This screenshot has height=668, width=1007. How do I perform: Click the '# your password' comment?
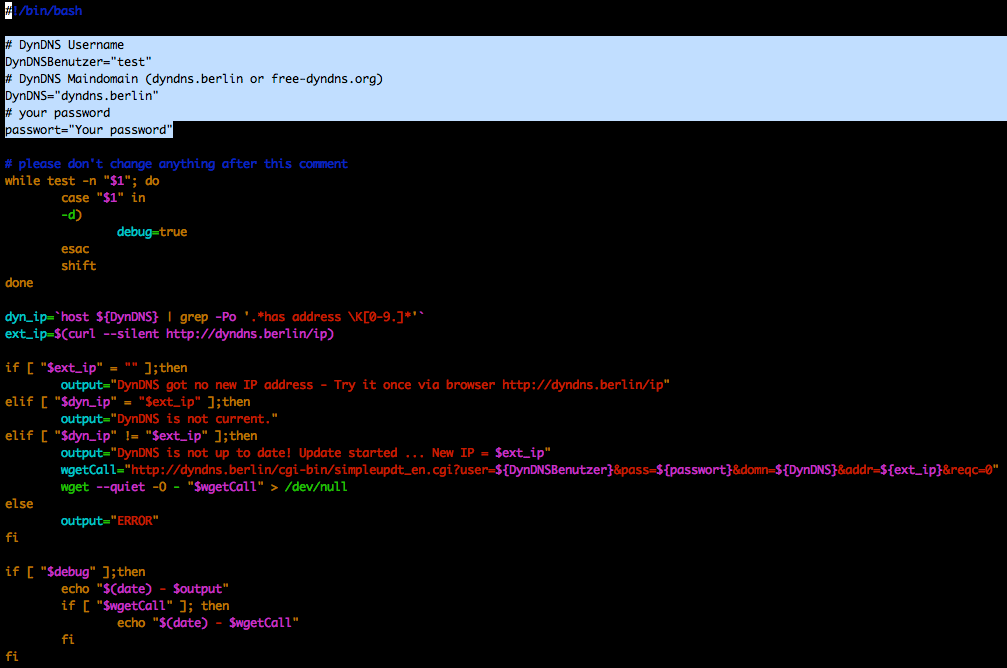click(x=58, y=113)
